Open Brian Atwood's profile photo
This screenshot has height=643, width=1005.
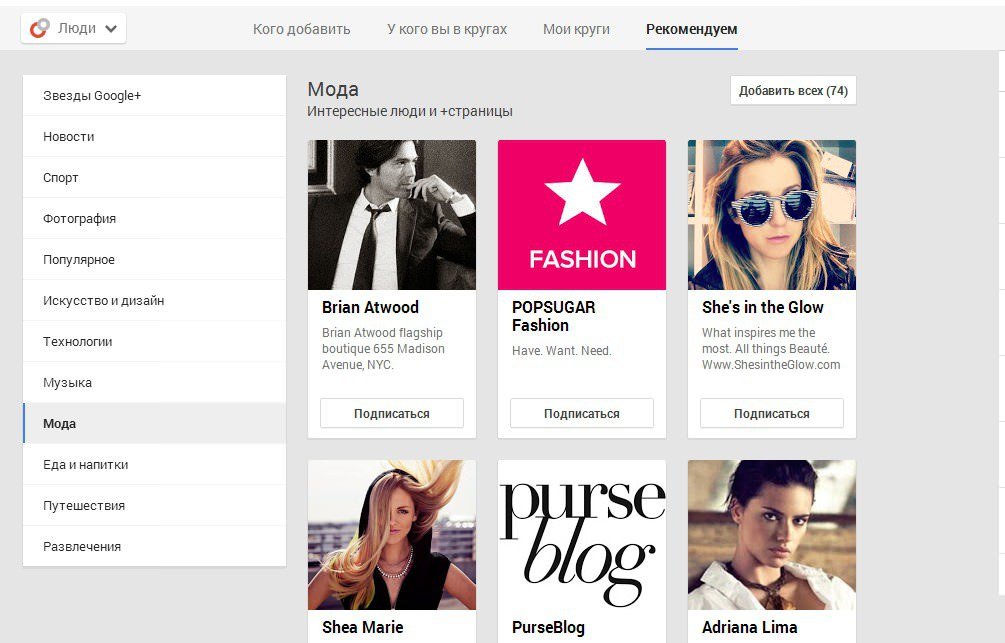[x=391, y=215]
